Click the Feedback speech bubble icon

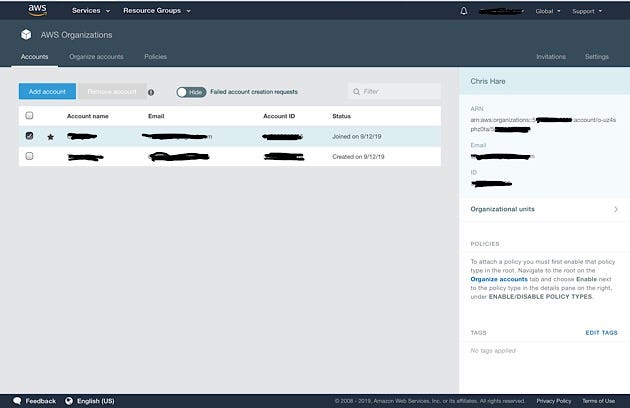(17, 401)
